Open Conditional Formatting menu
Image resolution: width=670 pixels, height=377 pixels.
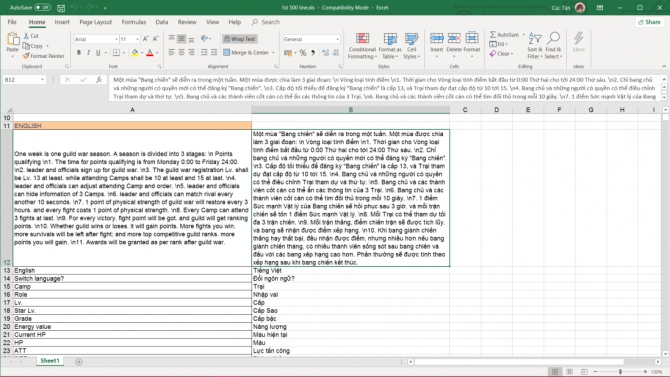tap(362, 46)
